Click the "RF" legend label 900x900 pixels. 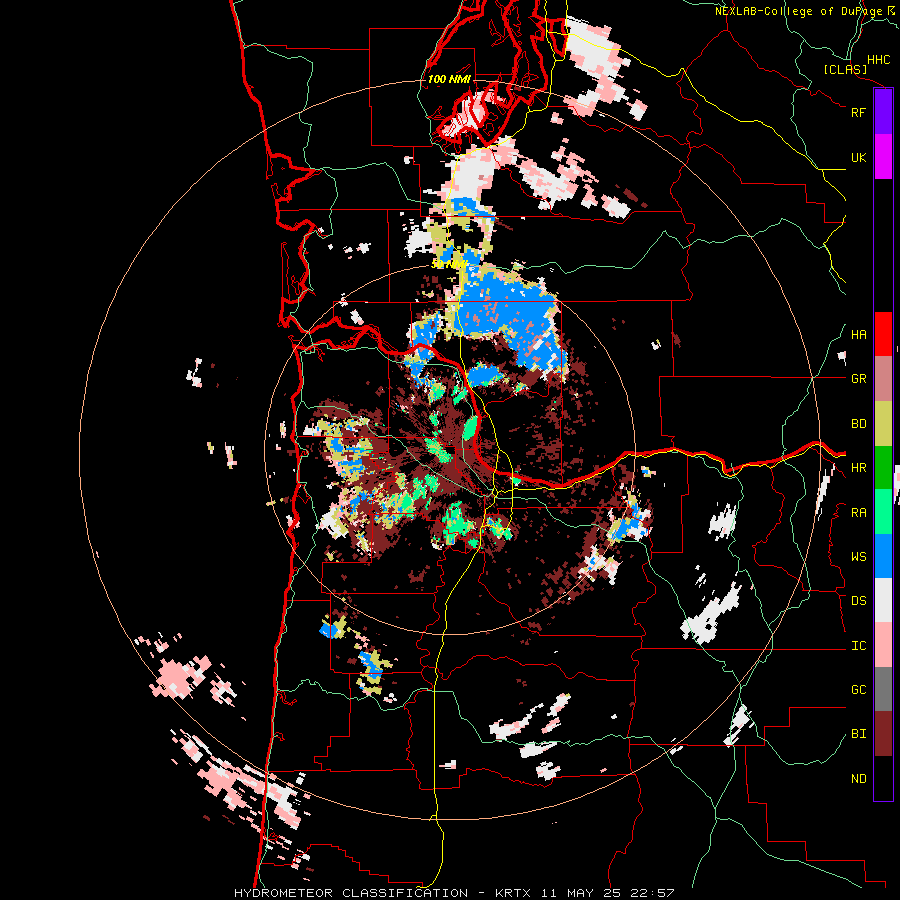click(858, 112)
